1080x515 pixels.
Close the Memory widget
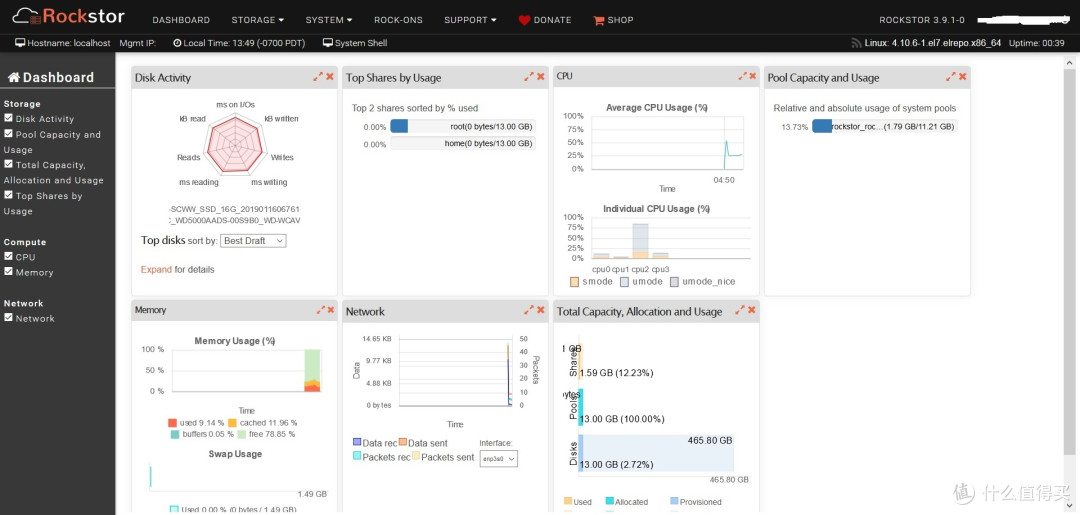[331, 310]
